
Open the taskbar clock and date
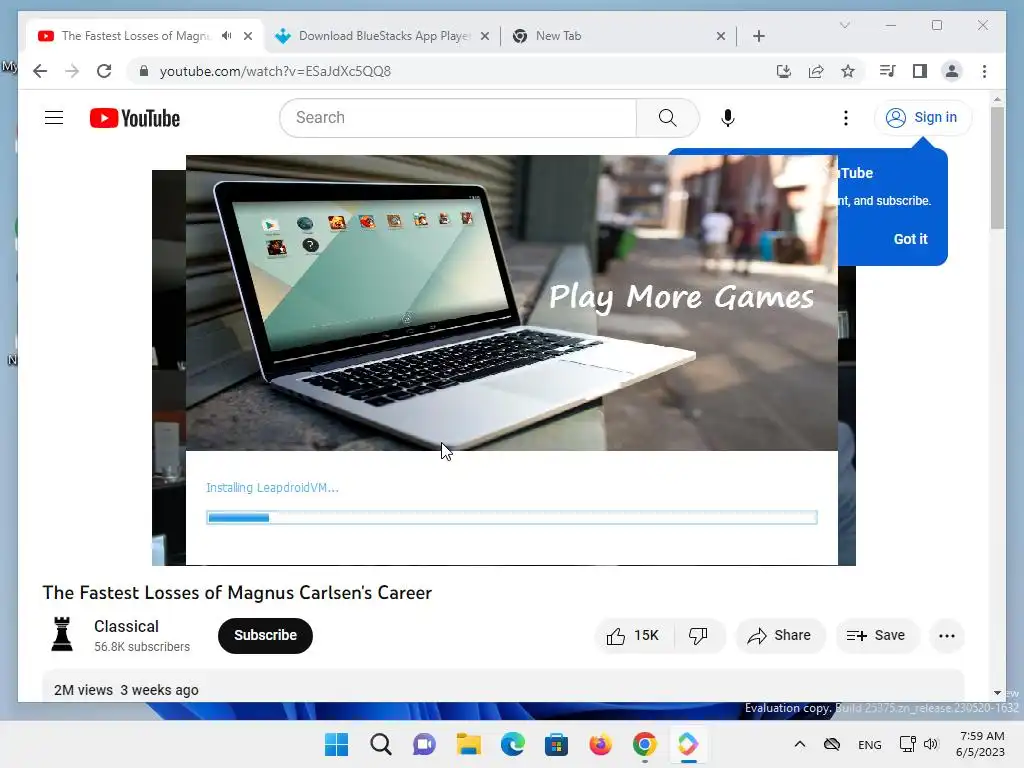coord(980,744)
